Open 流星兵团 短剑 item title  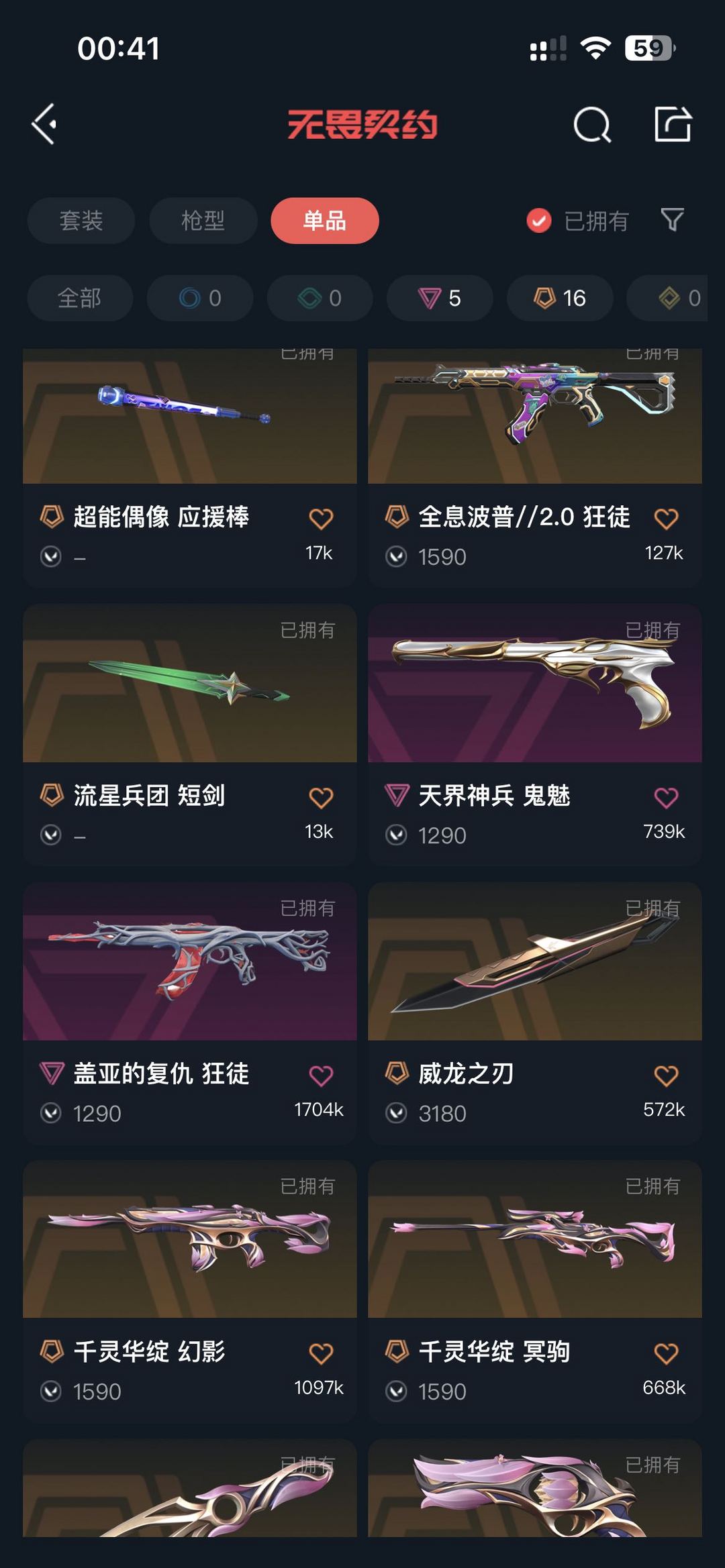coord(149,796)
